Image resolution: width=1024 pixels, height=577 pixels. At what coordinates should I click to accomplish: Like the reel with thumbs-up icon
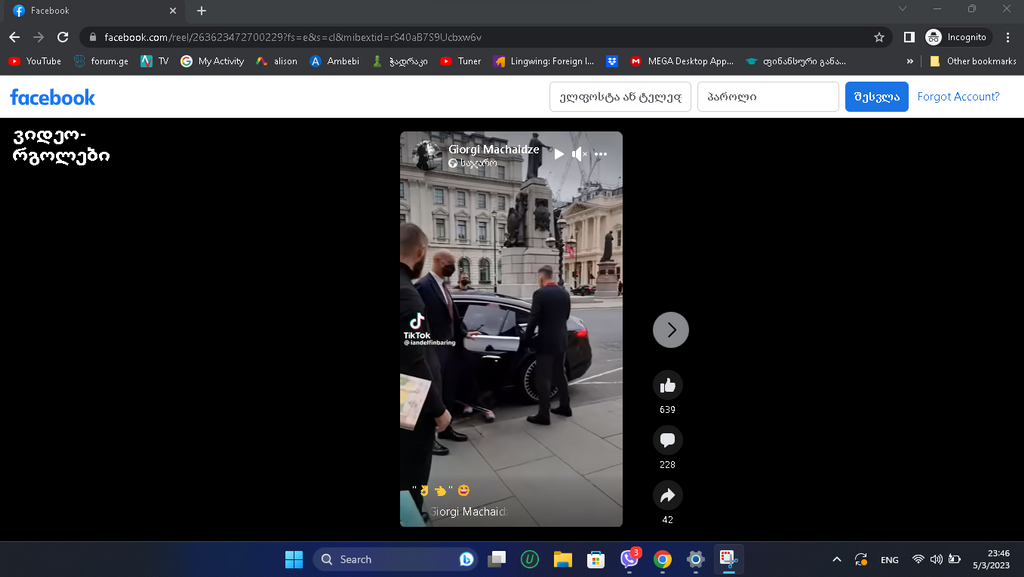(668, 385)
